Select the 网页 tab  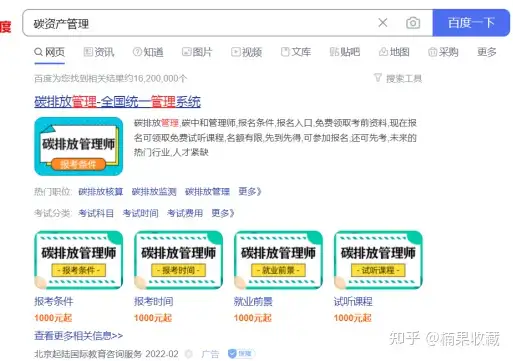pos(50,52)
